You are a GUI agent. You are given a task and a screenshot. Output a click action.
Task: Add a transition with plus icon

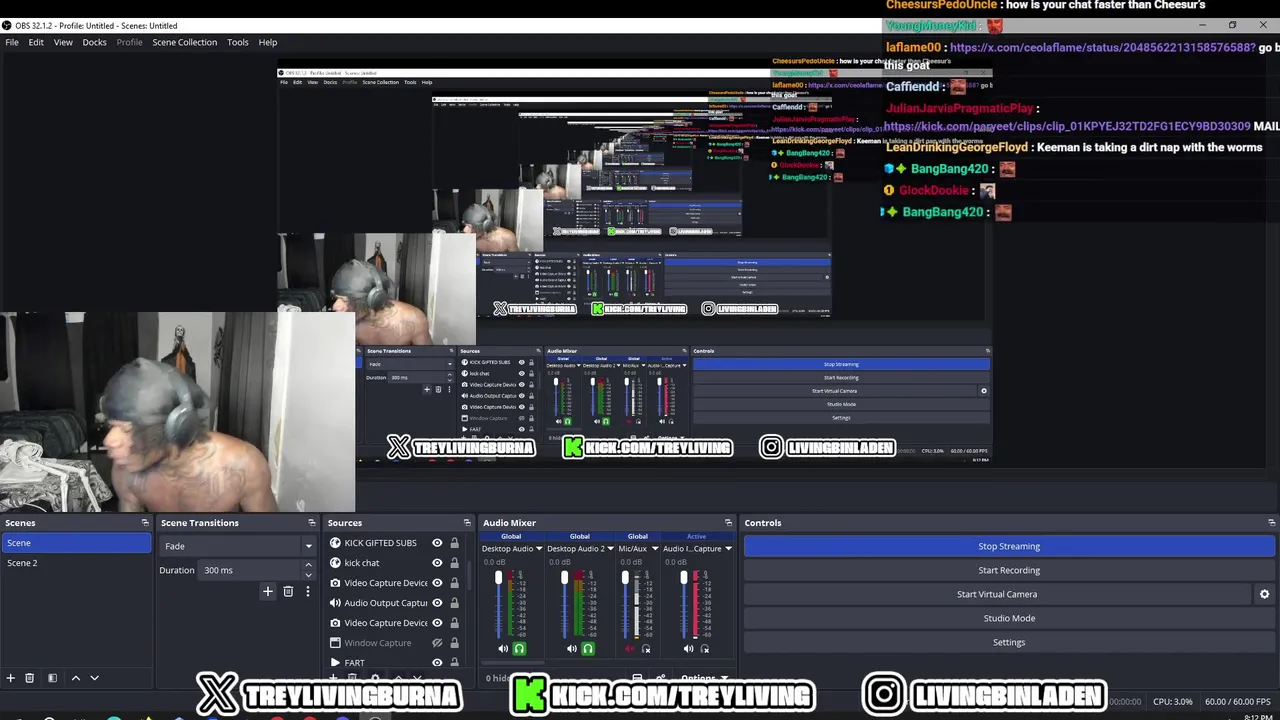click(267, 591)
